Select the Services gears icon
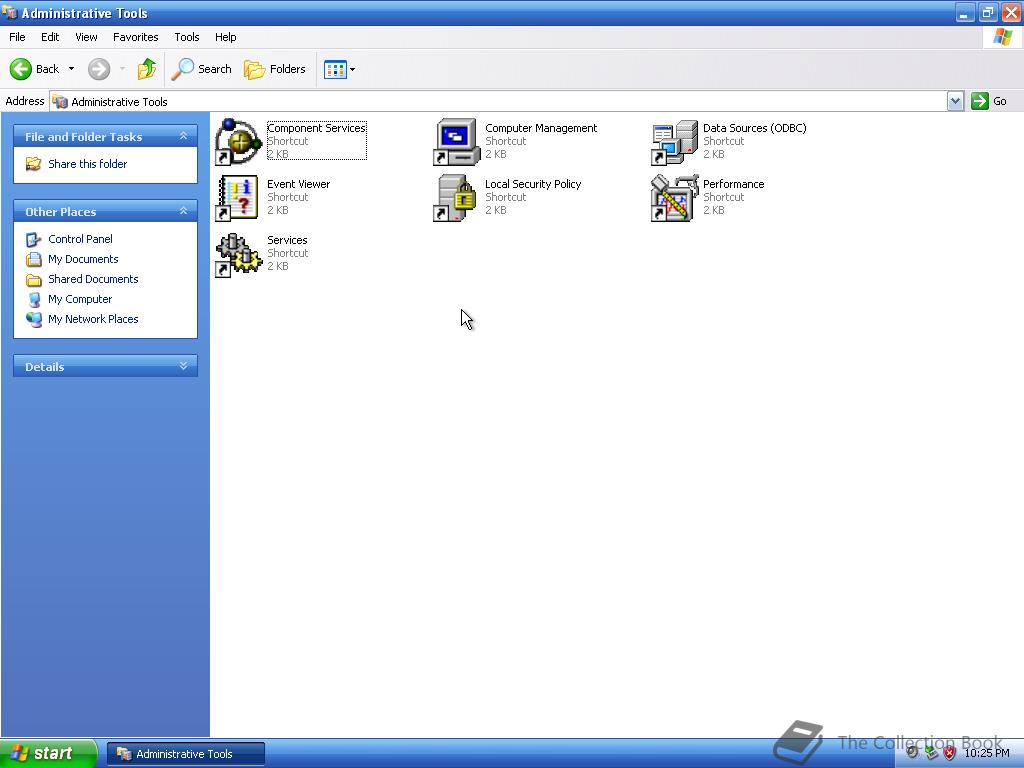The image size is (1024, 768). click(x=238, y=254)
